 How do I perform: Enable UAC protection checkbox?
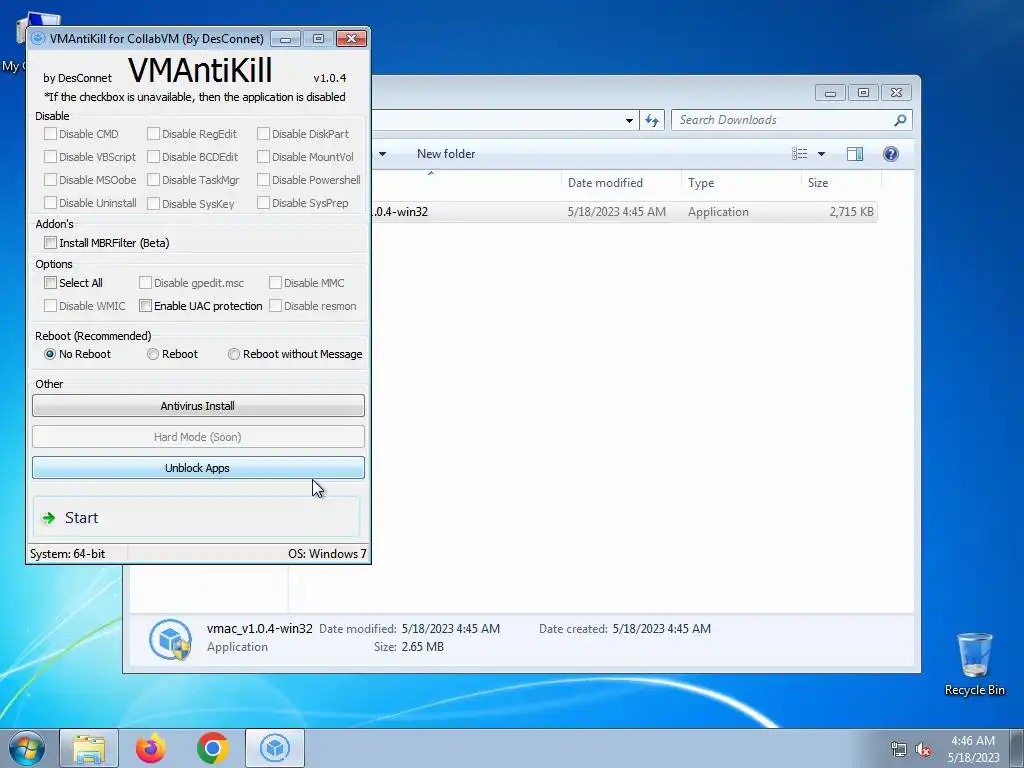pyautogui.click(x=145, y=306)
